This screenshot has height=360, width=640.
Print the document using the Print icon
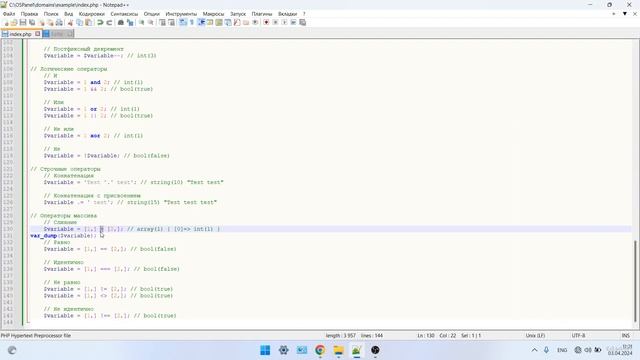click(59, 22)
